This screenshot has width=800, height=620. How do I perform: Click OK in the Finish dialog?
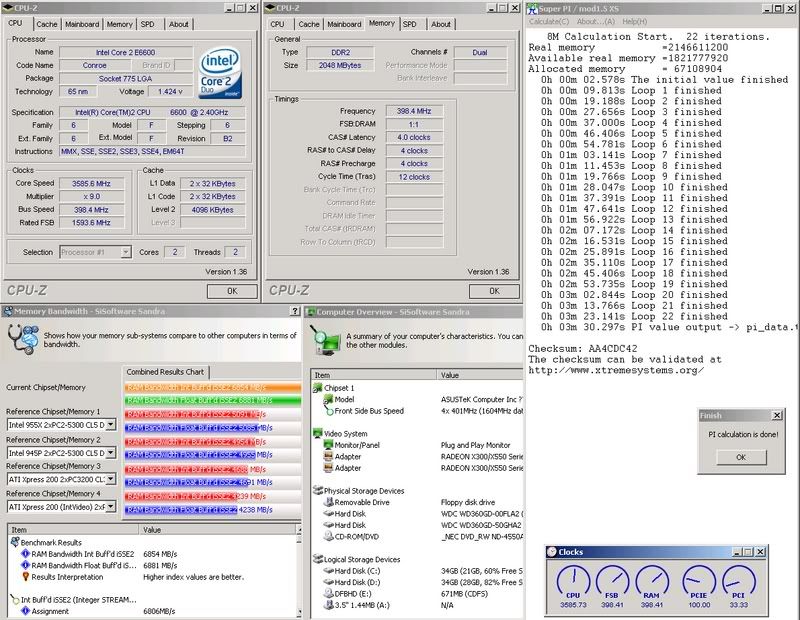(x=741, y=457)
